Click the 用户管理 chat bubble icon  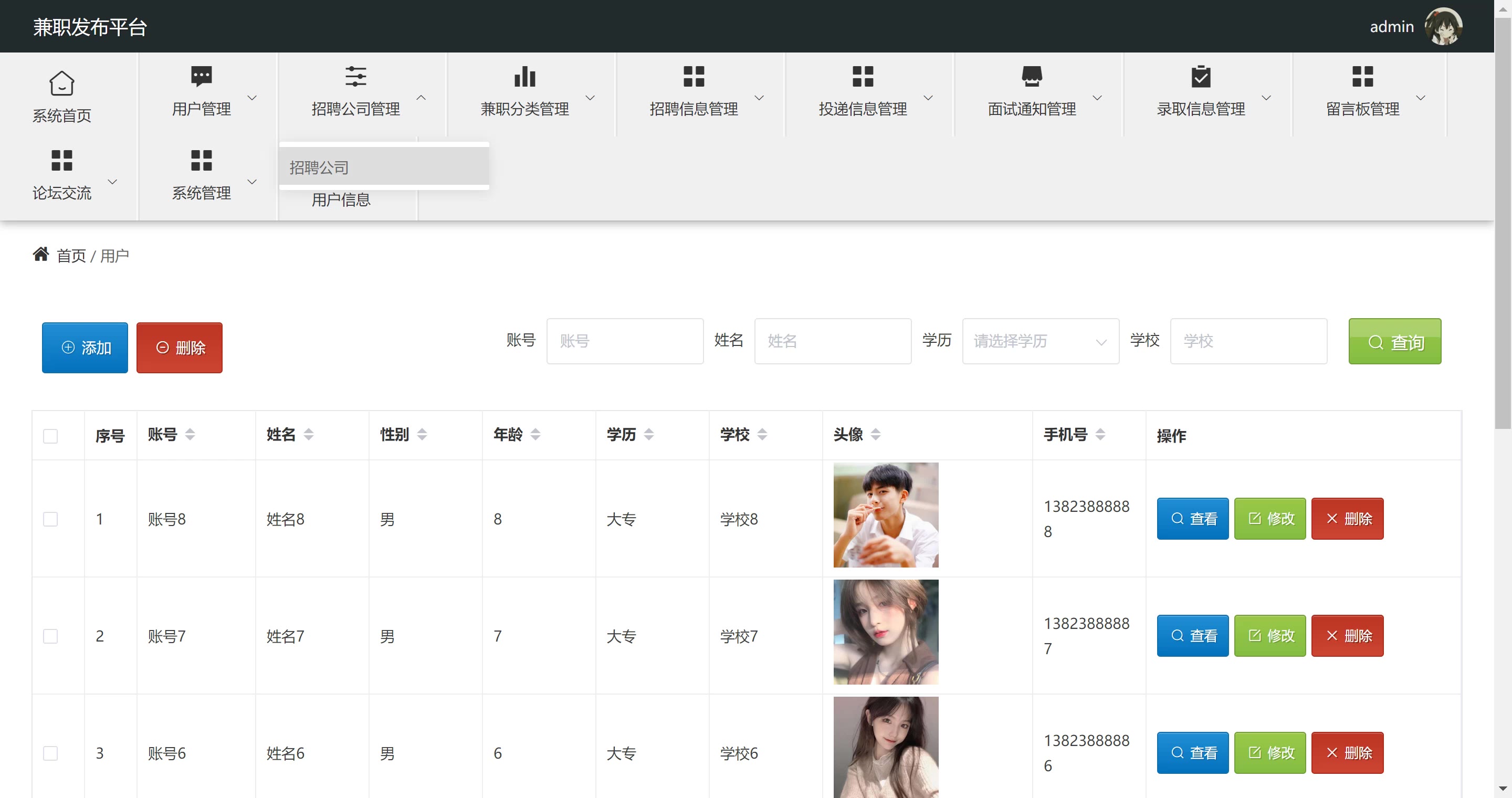tap(201, 76)
